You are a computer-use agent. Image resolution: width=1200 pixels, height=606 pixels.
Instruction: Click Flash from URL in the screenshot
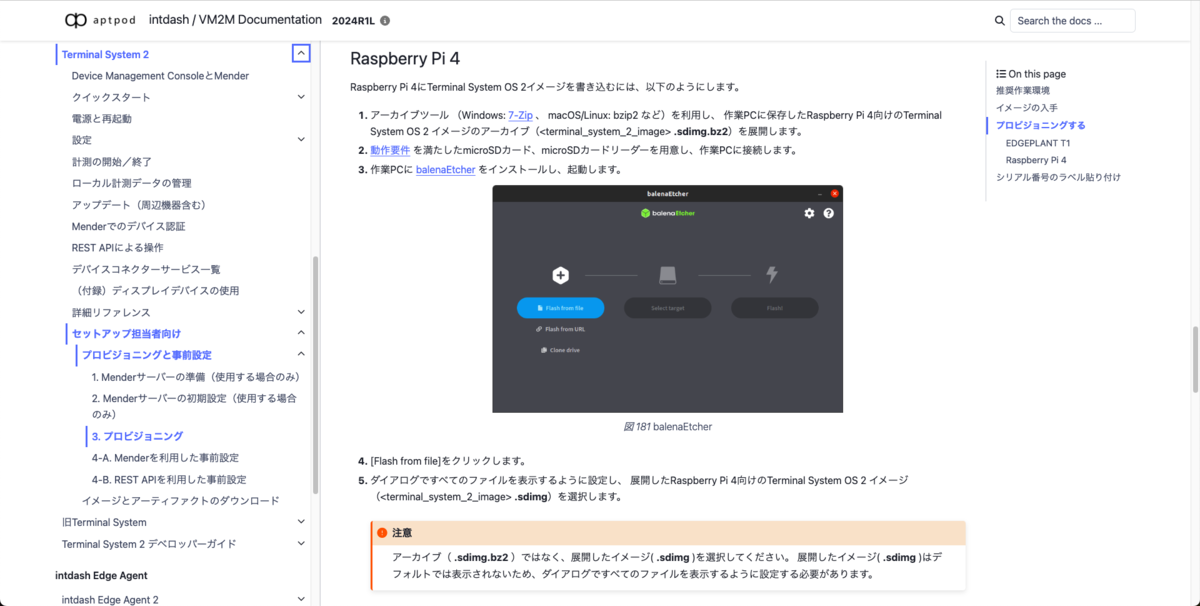[x=561, y=329]
